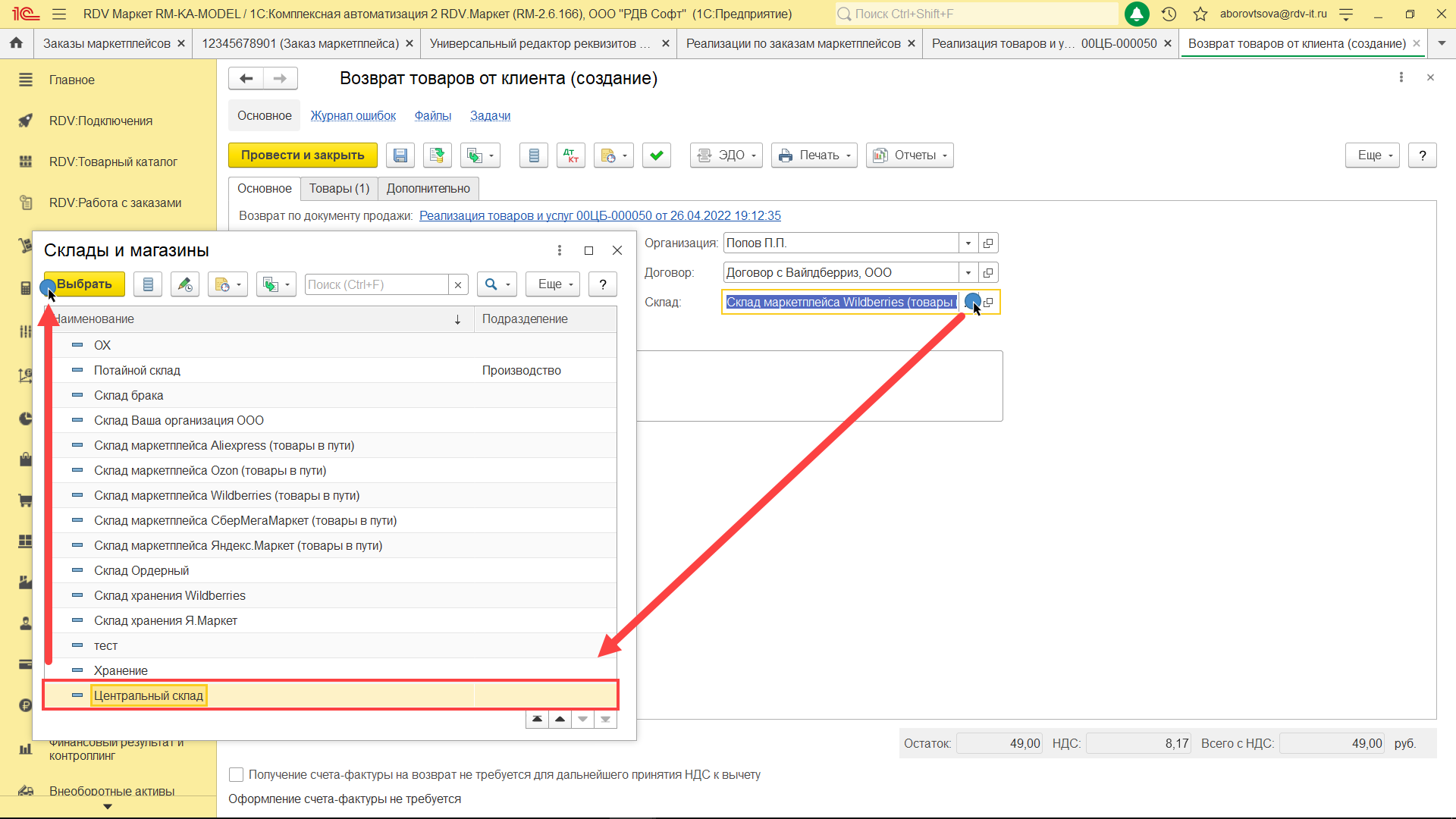The image size is (1456, 819).
Task: Switch to the Дополнительно tab
Action: pyautogui.click(x=428, y=188)
